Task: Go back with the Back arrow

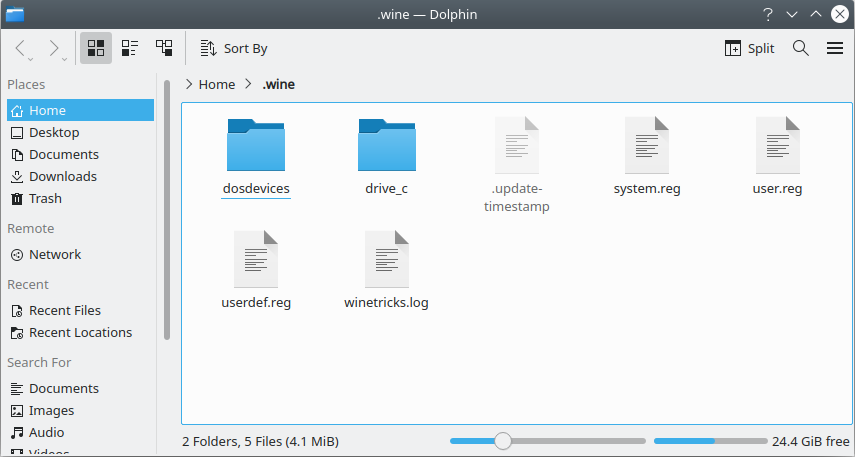Action: pyautogui.click(x=20, y=48)
